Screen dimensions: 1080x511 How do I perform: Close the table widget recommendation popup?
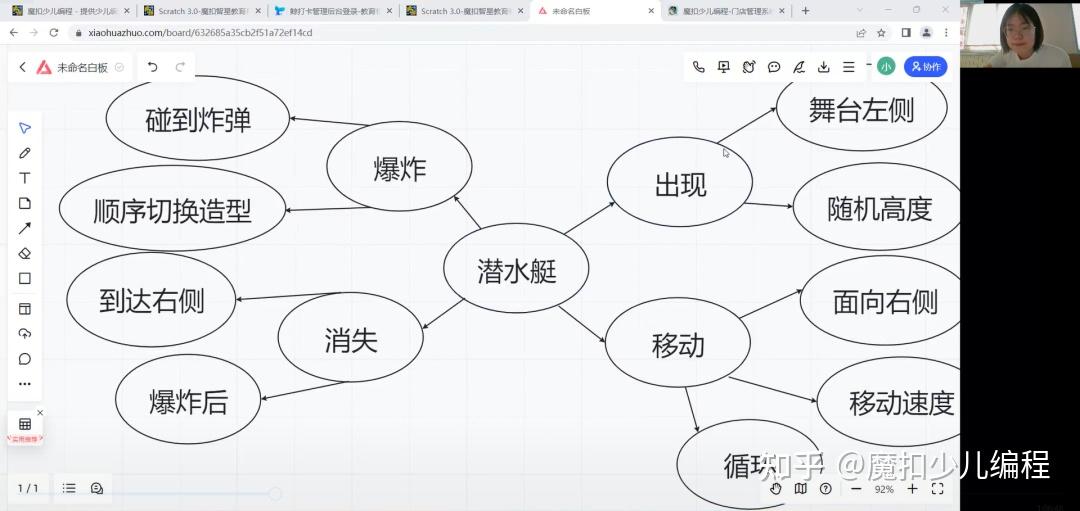point(40,413)
